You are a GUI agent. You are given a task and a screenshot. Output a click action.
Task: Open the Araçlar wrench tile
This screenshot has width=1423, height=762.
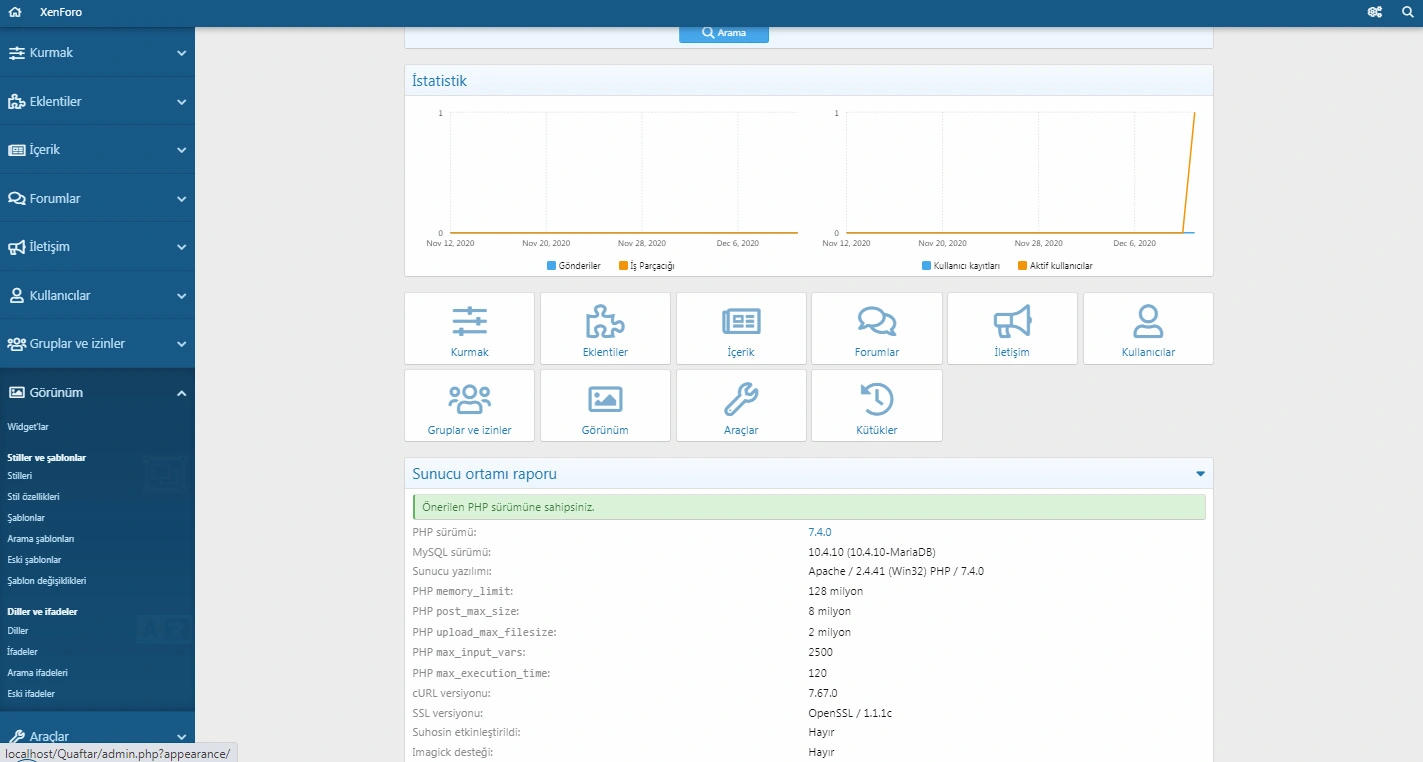tap(741, 405)
